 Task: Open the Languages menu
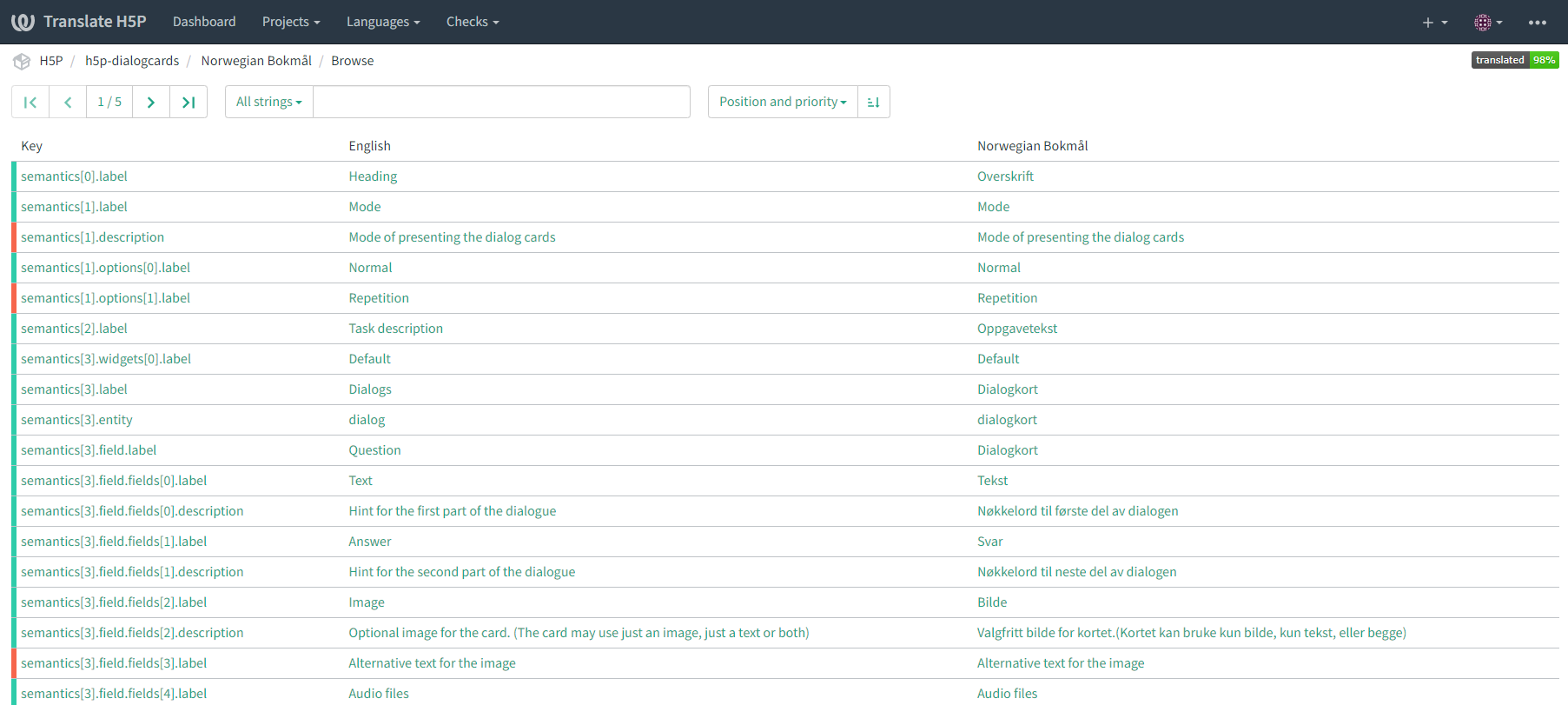[x=383, y=22]
